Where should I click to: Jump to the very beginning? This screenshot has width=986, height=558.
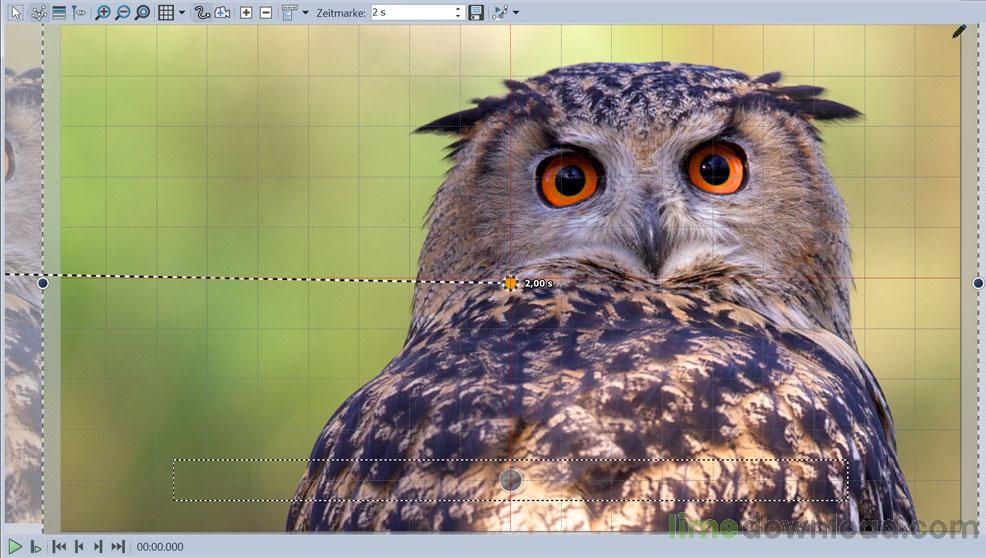59,547
